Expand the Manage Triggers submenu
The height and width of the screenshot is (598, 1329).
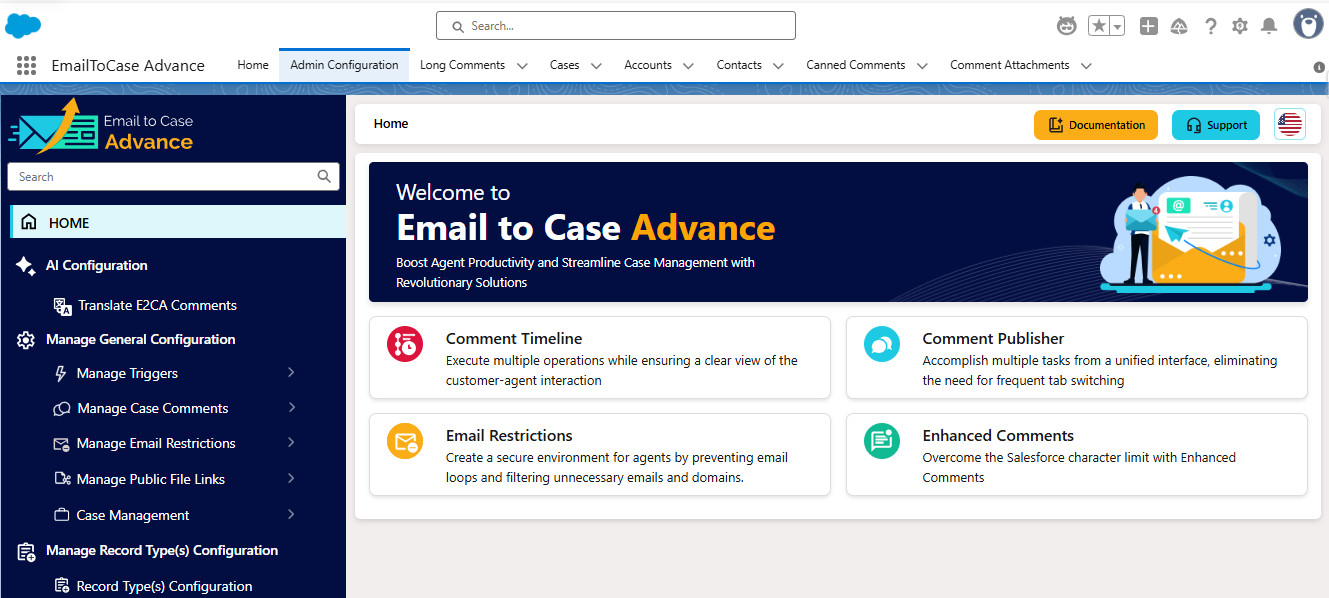tap(291, 373)
